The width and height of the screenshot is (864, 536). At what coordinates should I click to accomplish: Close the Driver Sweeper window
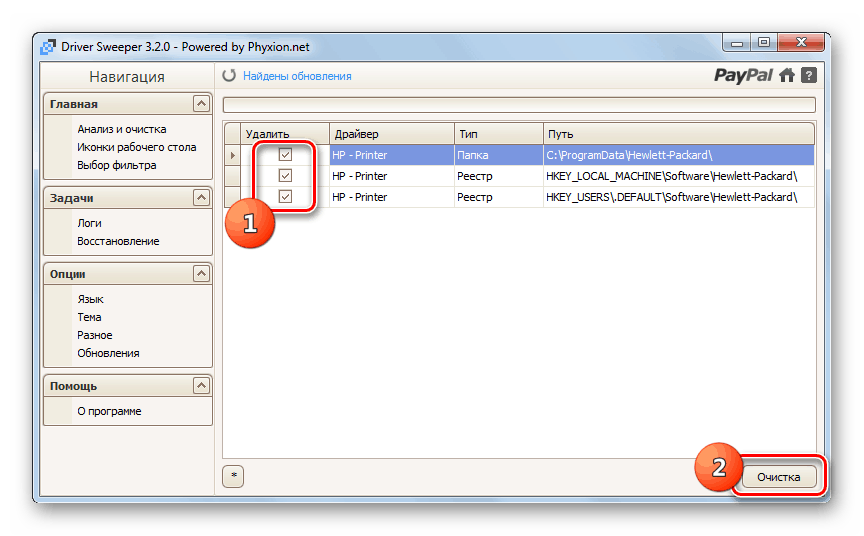coord(801,42)
